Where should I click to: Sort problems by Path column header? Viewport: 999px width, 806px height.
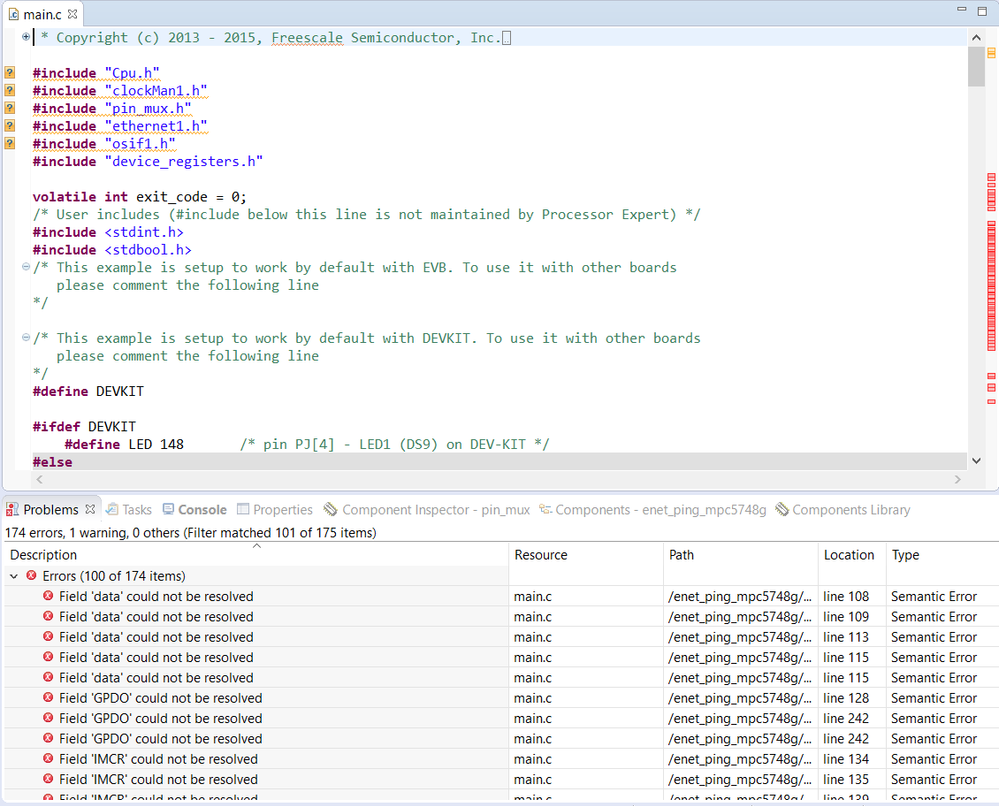point(741,554)
